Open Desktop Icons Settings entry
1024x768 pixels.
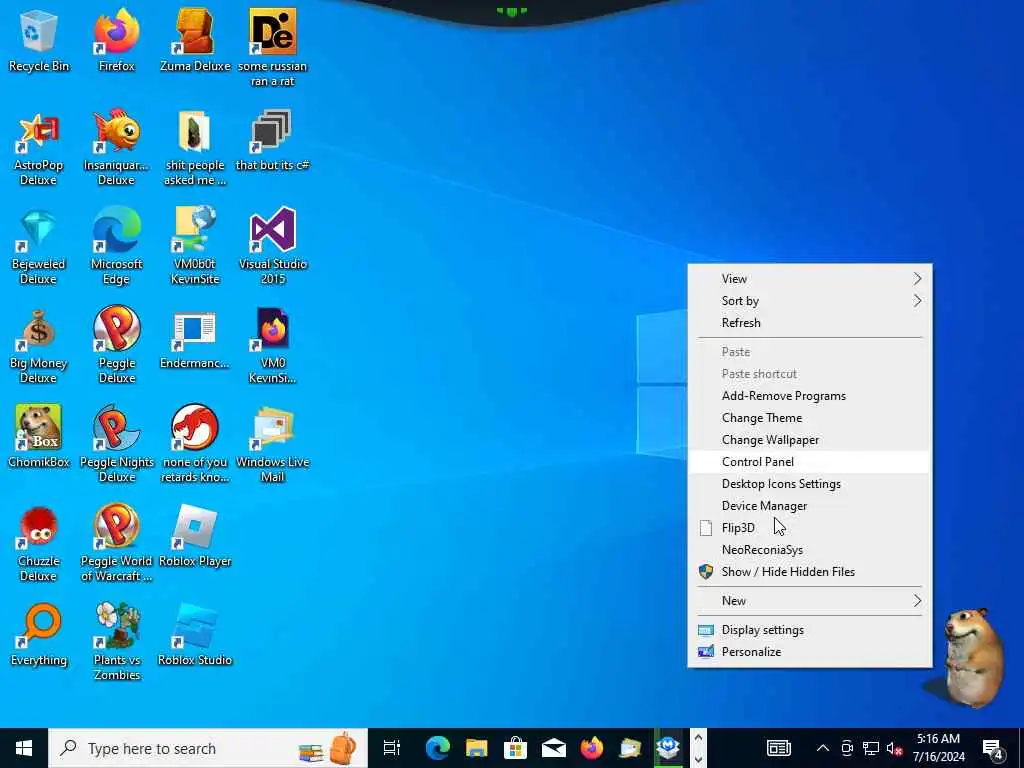tap(810, 484)
